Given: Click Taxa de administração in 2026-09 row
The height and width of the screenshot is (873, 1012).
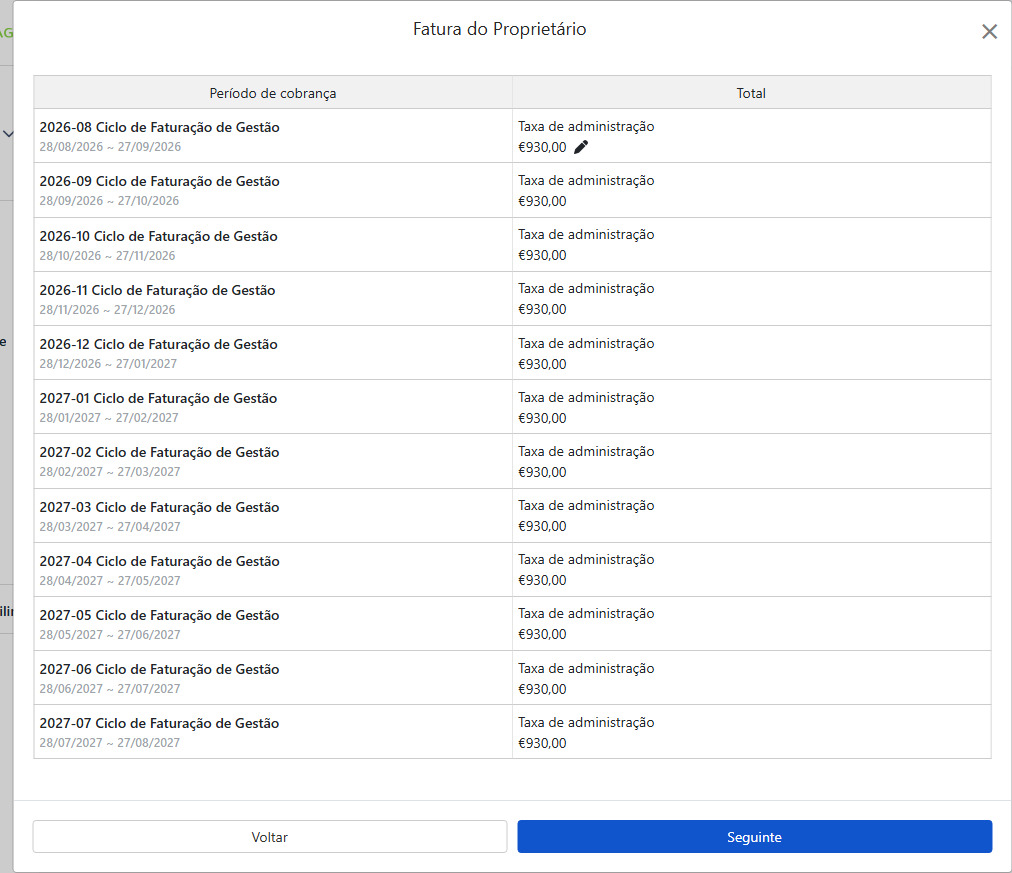Looking at the screenshot, I should pos(586,181).
